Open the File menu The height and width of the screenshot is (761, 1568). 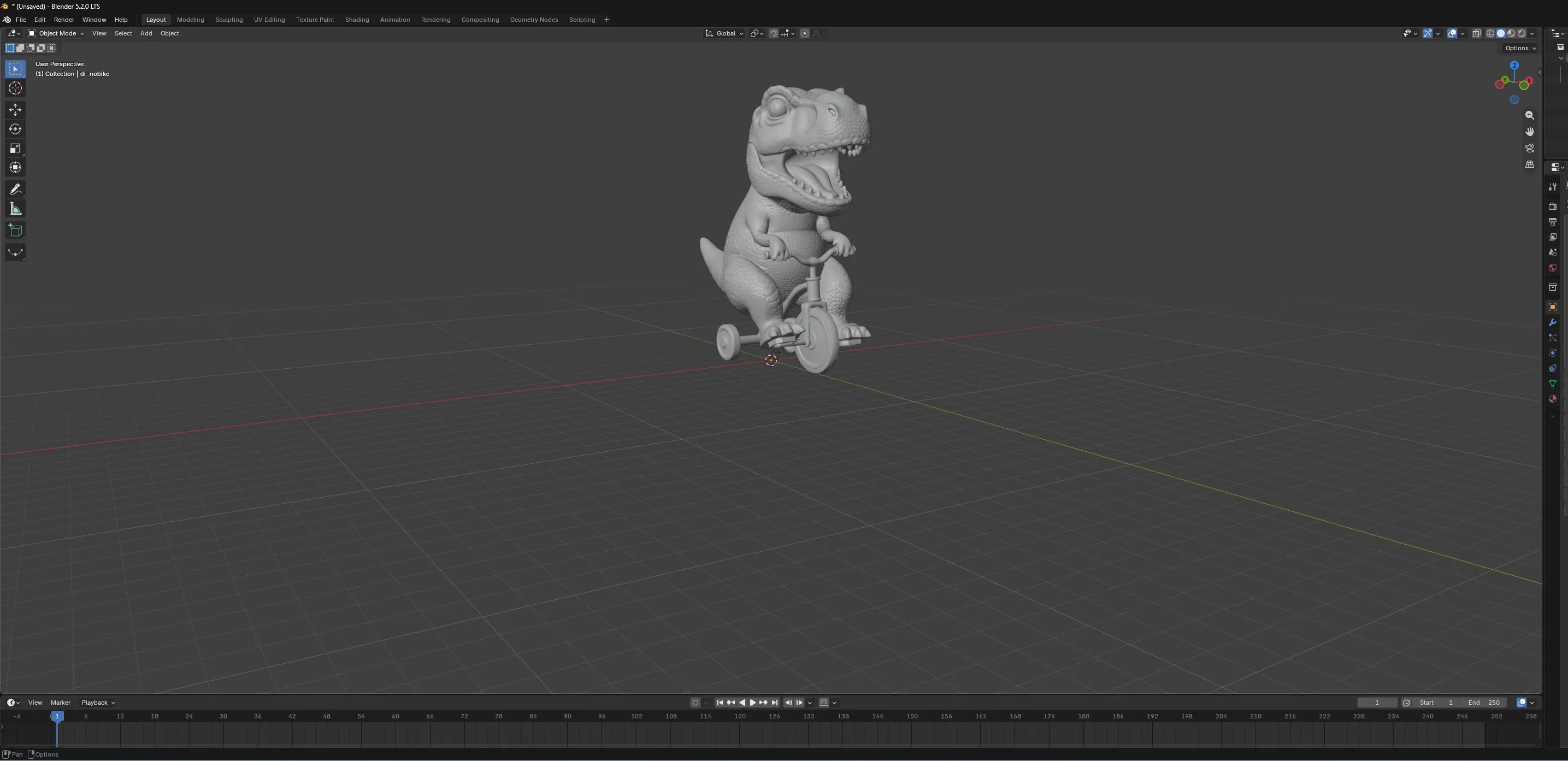[x=21, y=20]
